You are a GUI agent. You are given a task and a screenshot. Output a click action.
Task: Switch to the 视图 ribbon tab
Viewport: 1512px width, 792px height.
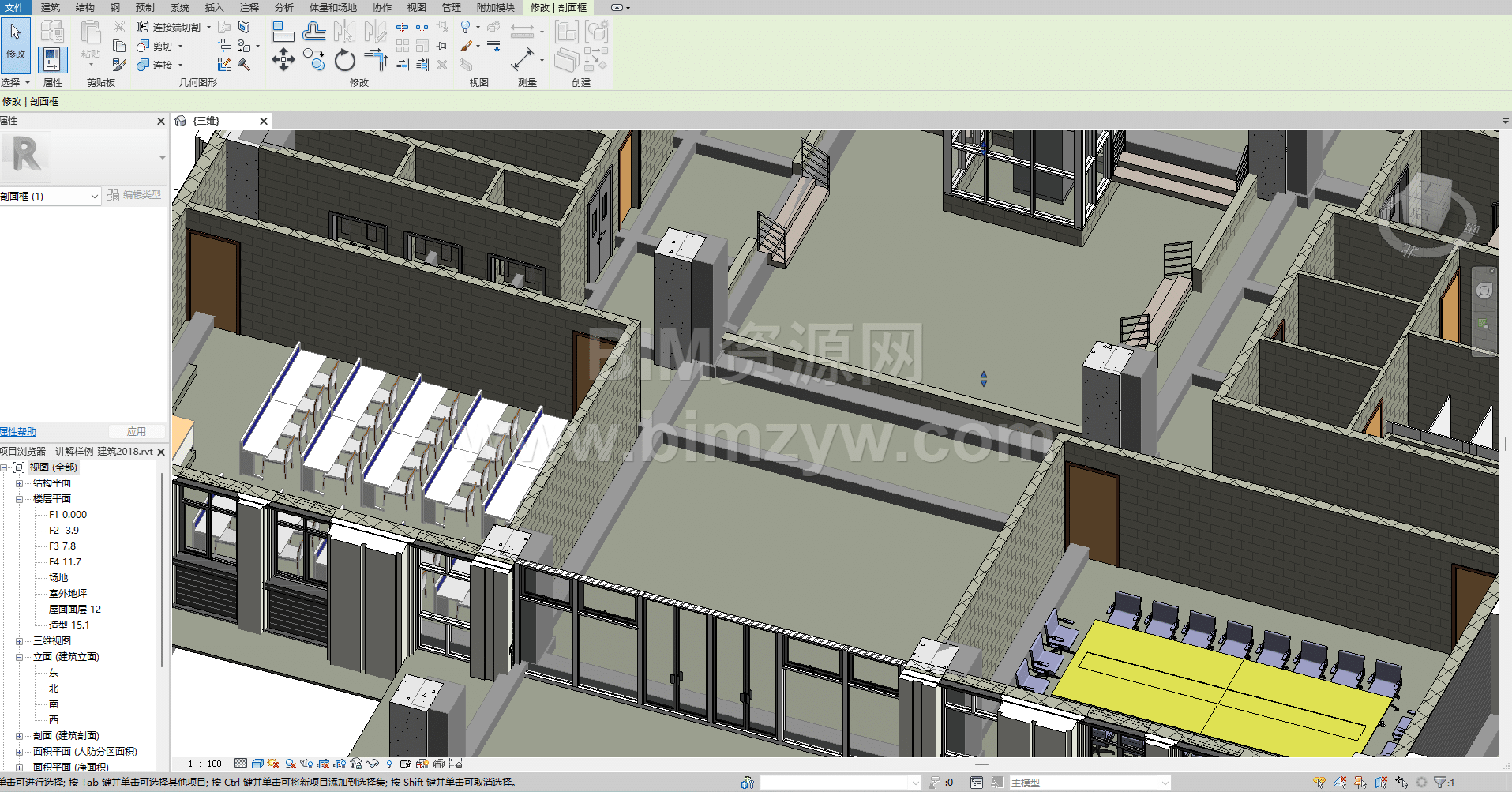point(416,7)
